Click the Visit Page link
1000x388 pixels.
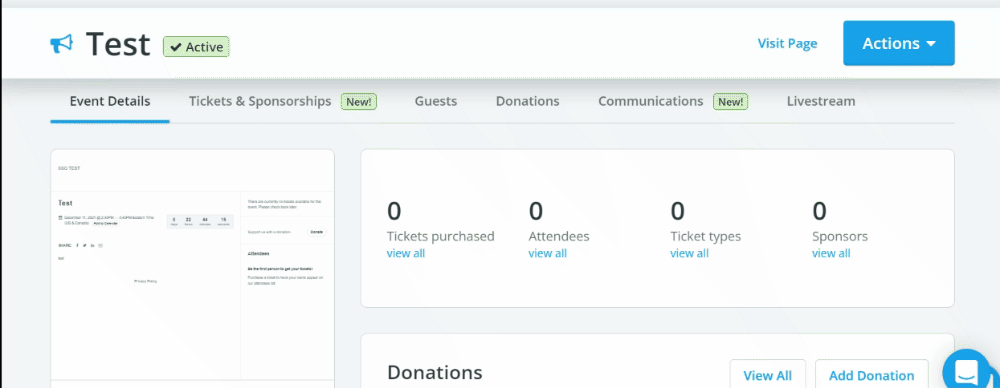[787, 43]
